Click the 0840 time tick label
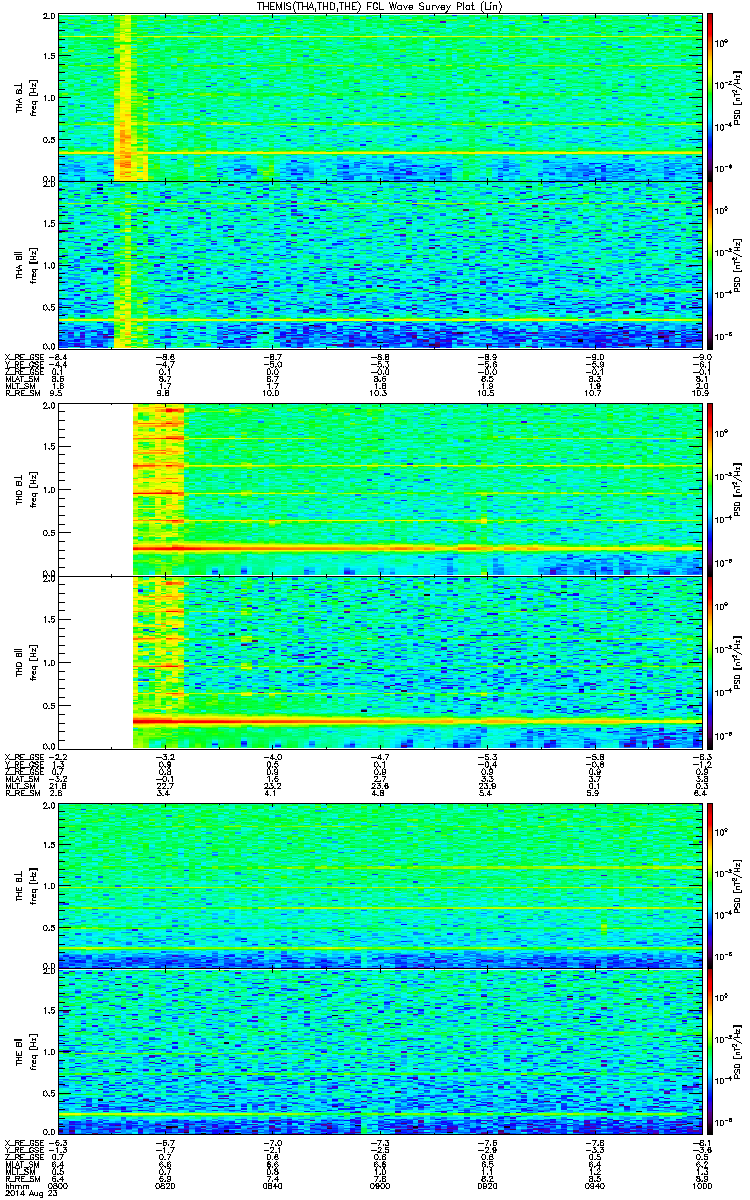This screenshot has width=750, height=1200. point(273,1185)
